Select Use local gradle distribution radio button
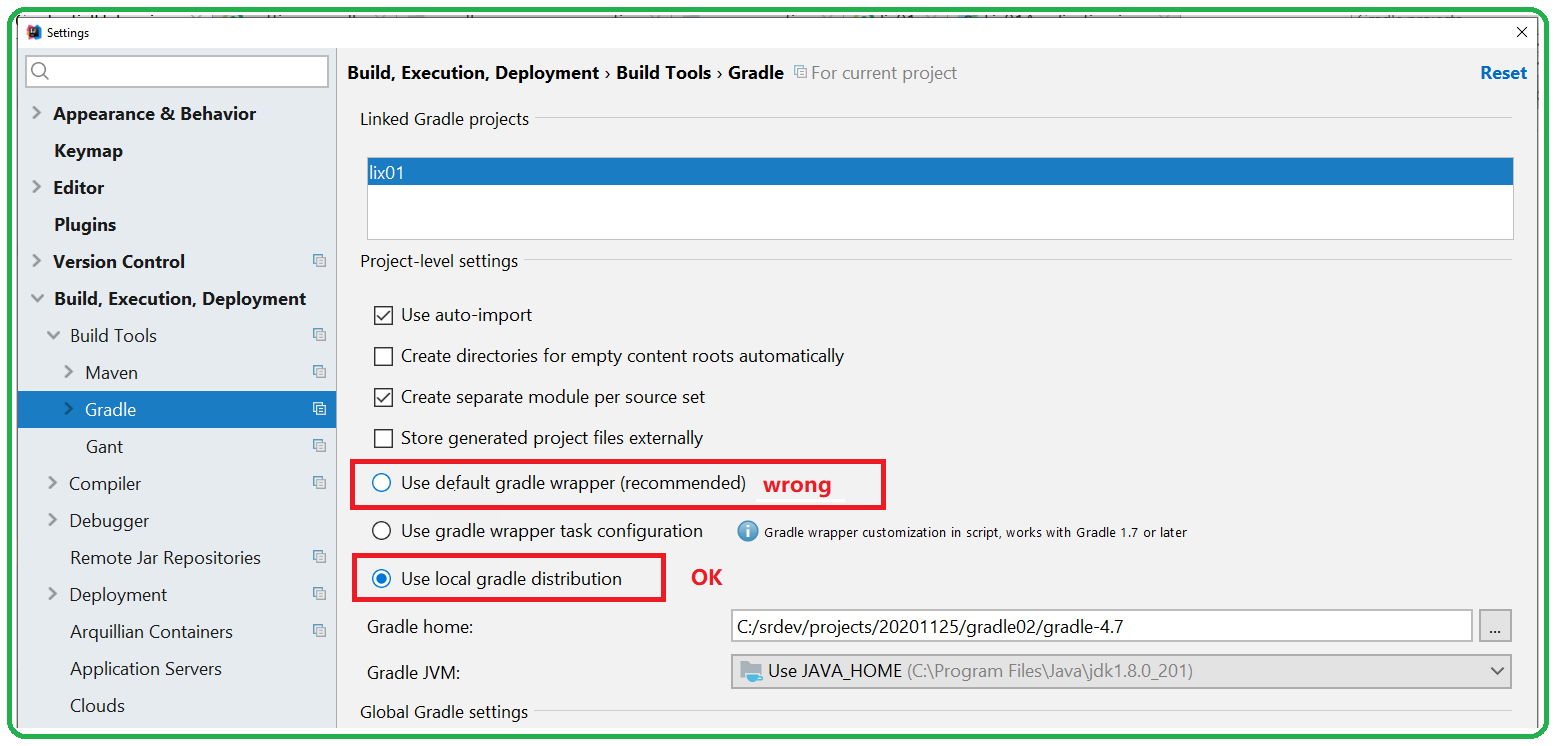This screenshot has width=1556, height=746. coord(382,579)
